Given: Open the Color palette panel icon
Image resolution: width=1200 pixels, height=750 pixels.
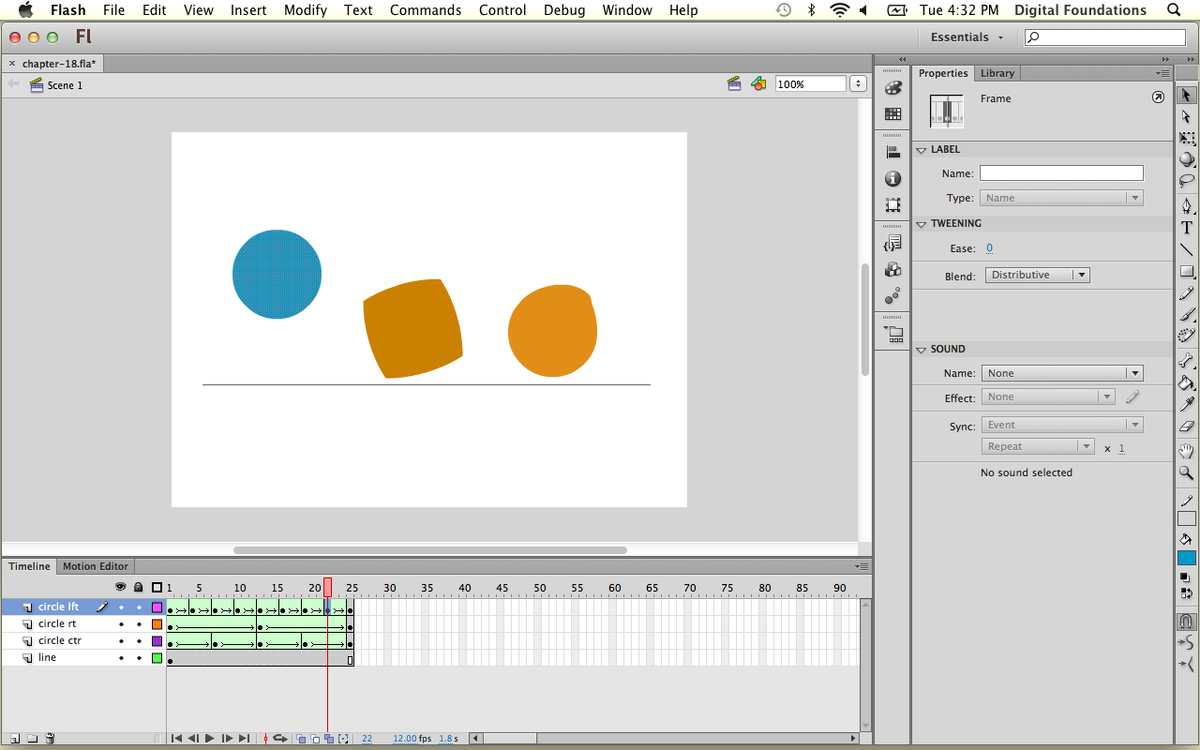Looking at the screenshot, I should click(x=893, y=88).
